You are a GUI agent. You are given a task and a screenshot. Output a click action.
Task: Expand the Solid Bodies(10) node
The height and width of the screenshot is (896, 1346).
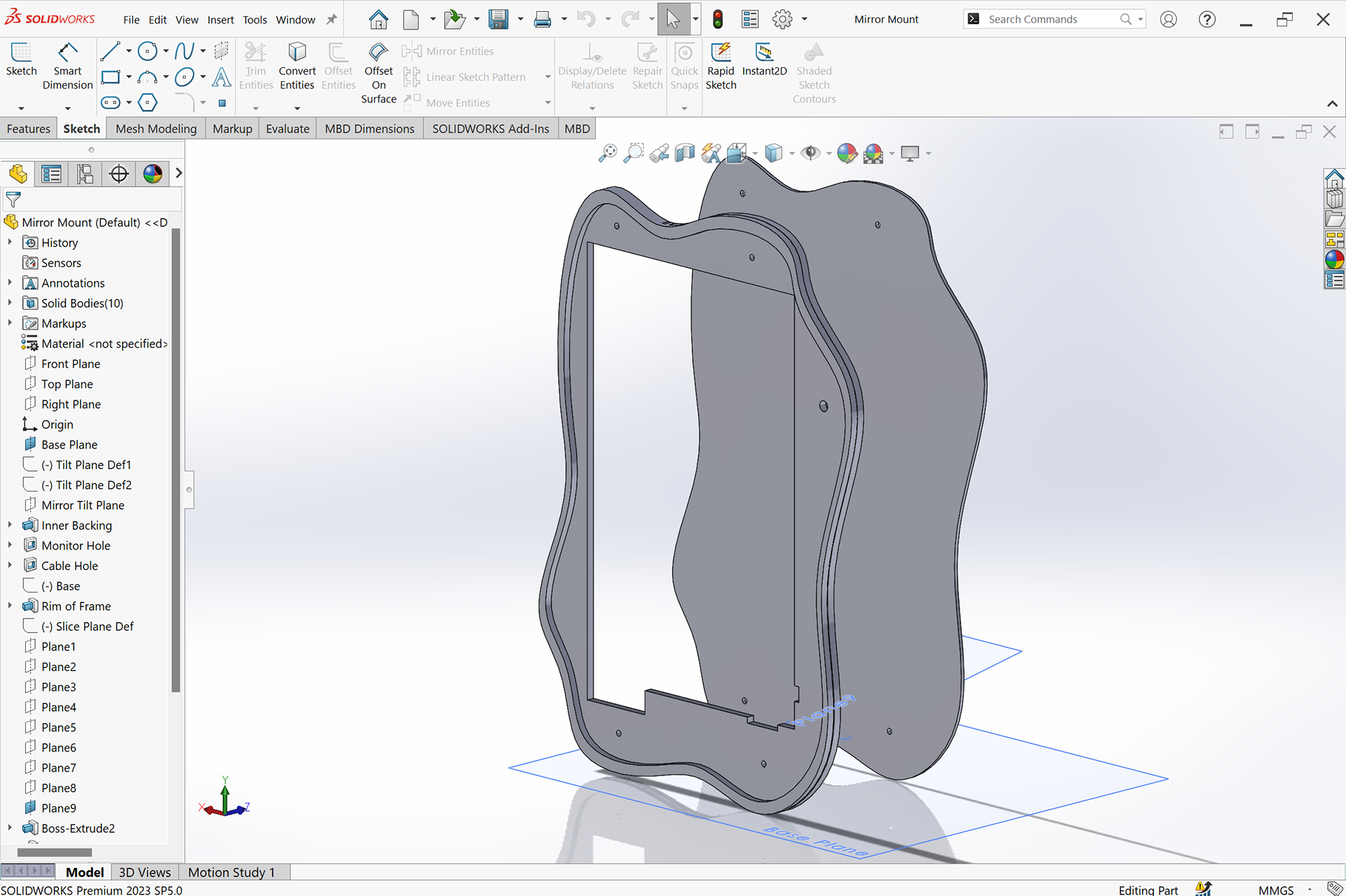click(x=10, y=303)
